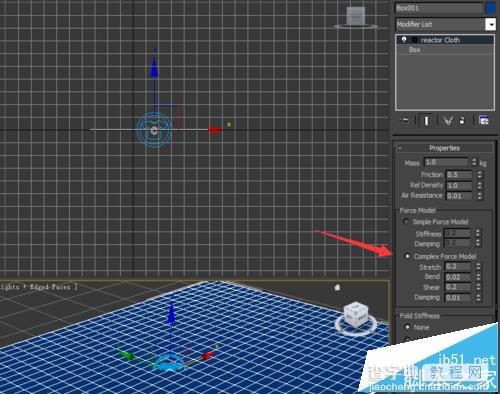Select the reactor Cloth modifier in stack

[x=445, y=40]
